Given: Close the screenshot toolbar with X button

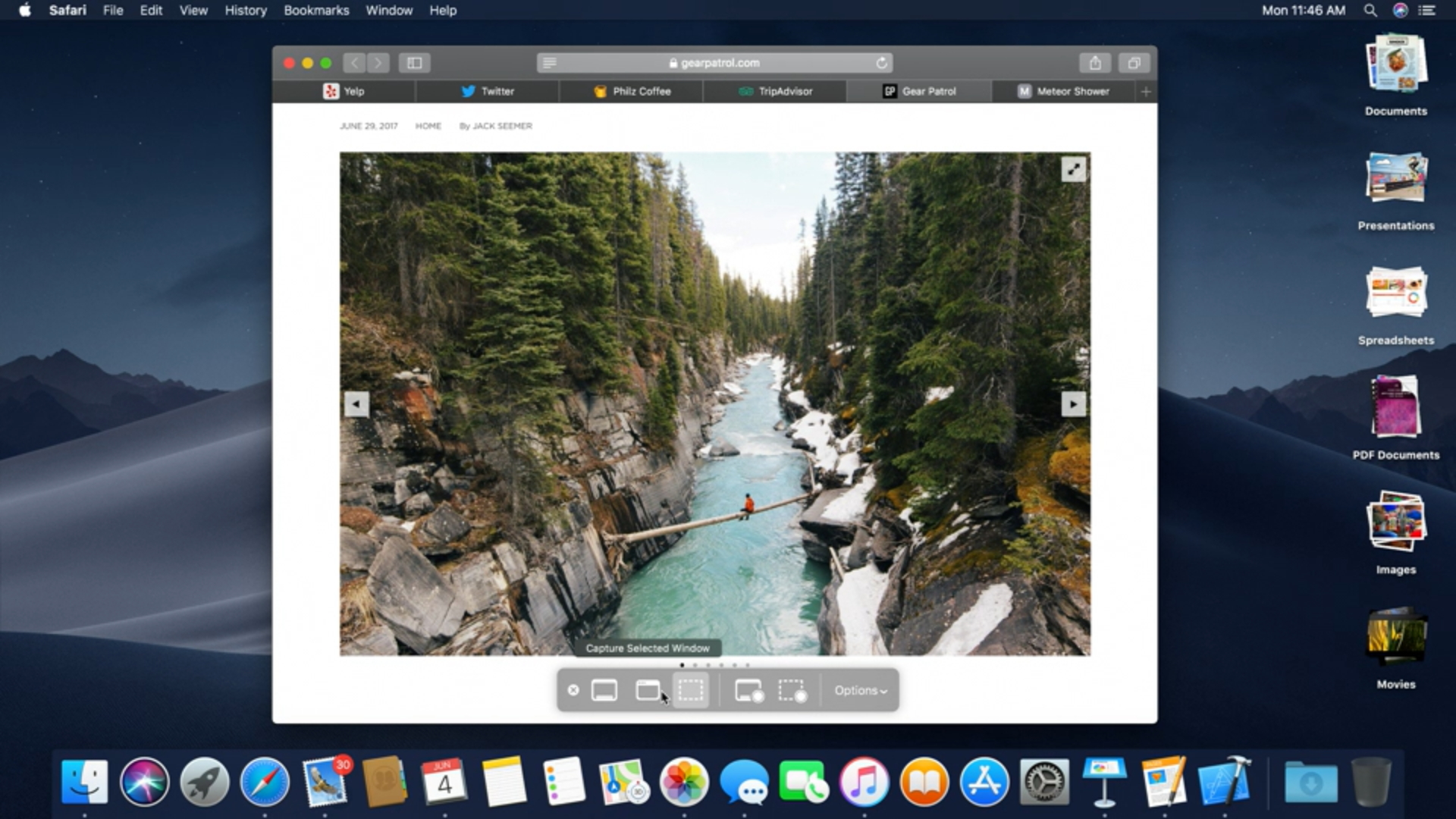Looking at the screenshot, I should point(573,690).
